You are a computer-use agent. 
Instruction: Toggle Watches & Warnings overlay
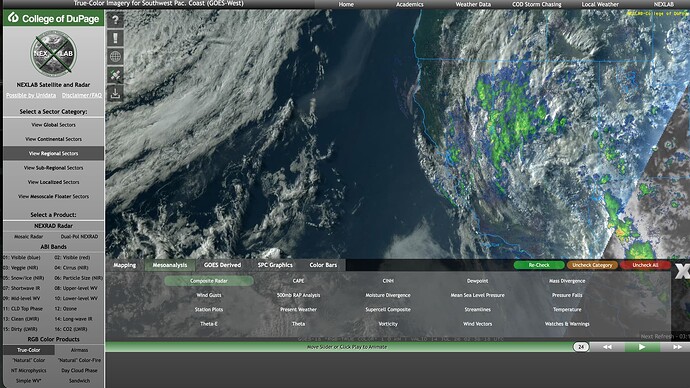coord(567,324)
